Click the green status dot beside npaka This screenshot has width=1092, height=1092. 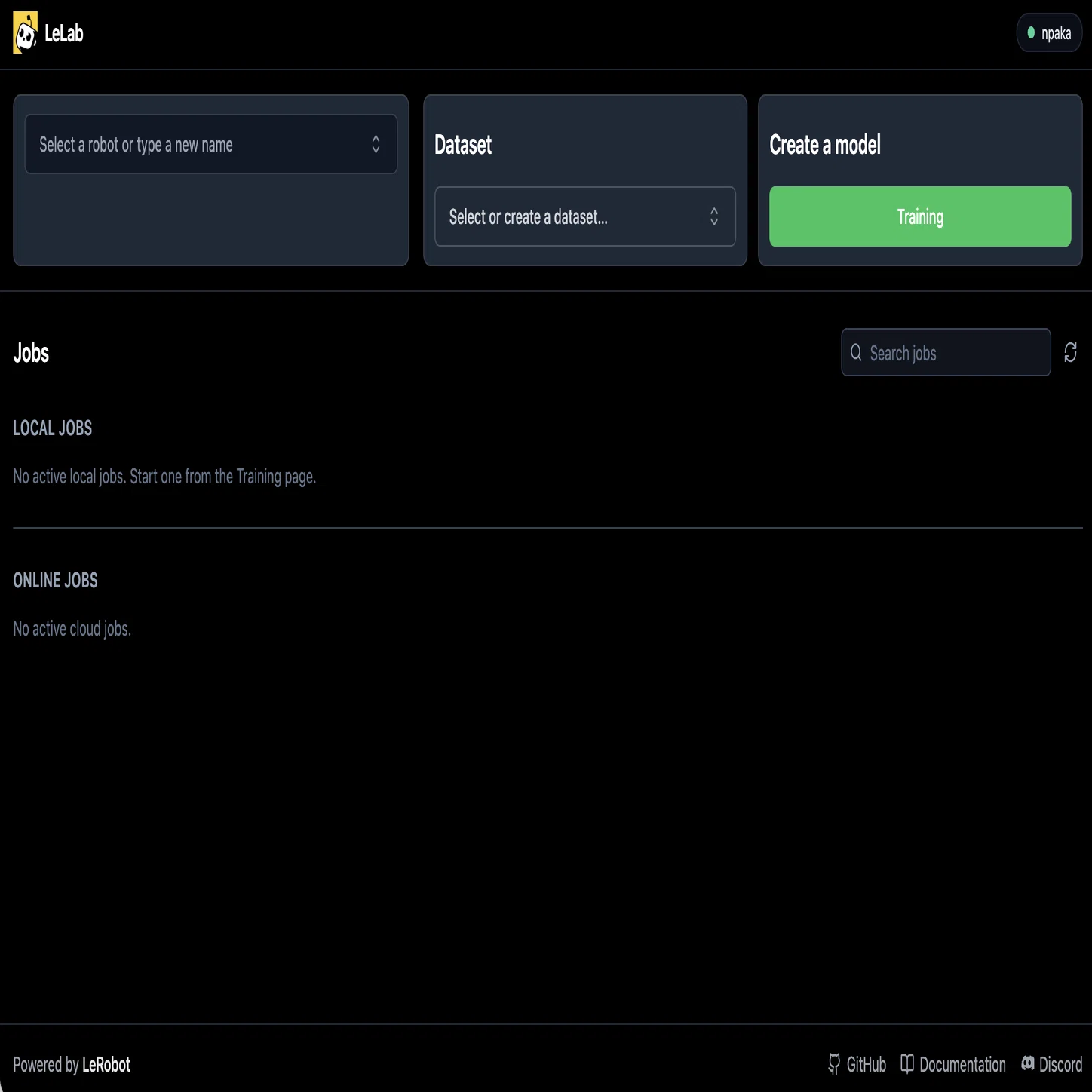pyautogui.click(x=1031, y=32)
